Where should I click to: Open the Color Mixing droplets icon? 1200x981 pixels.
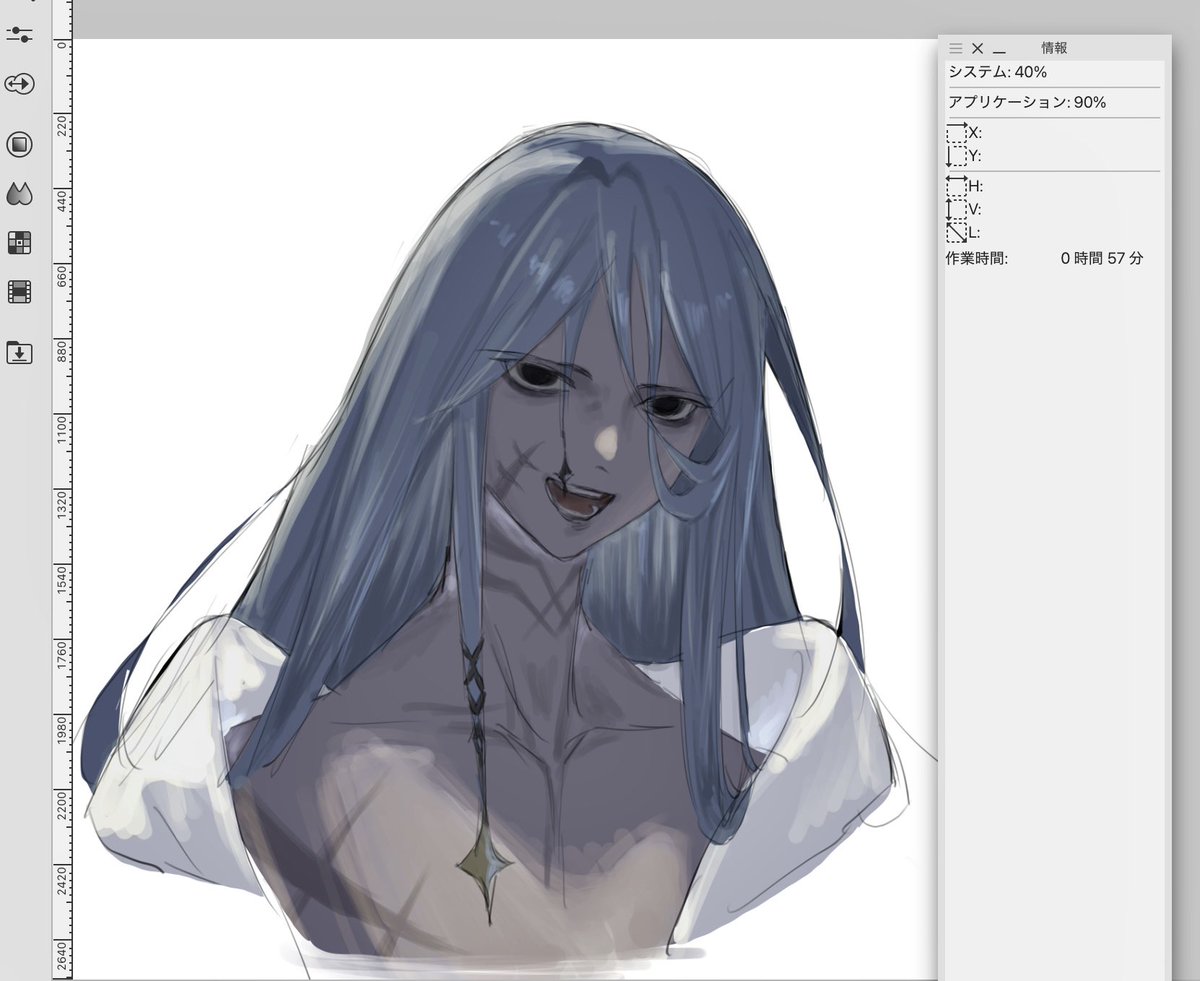coord(19,194)
